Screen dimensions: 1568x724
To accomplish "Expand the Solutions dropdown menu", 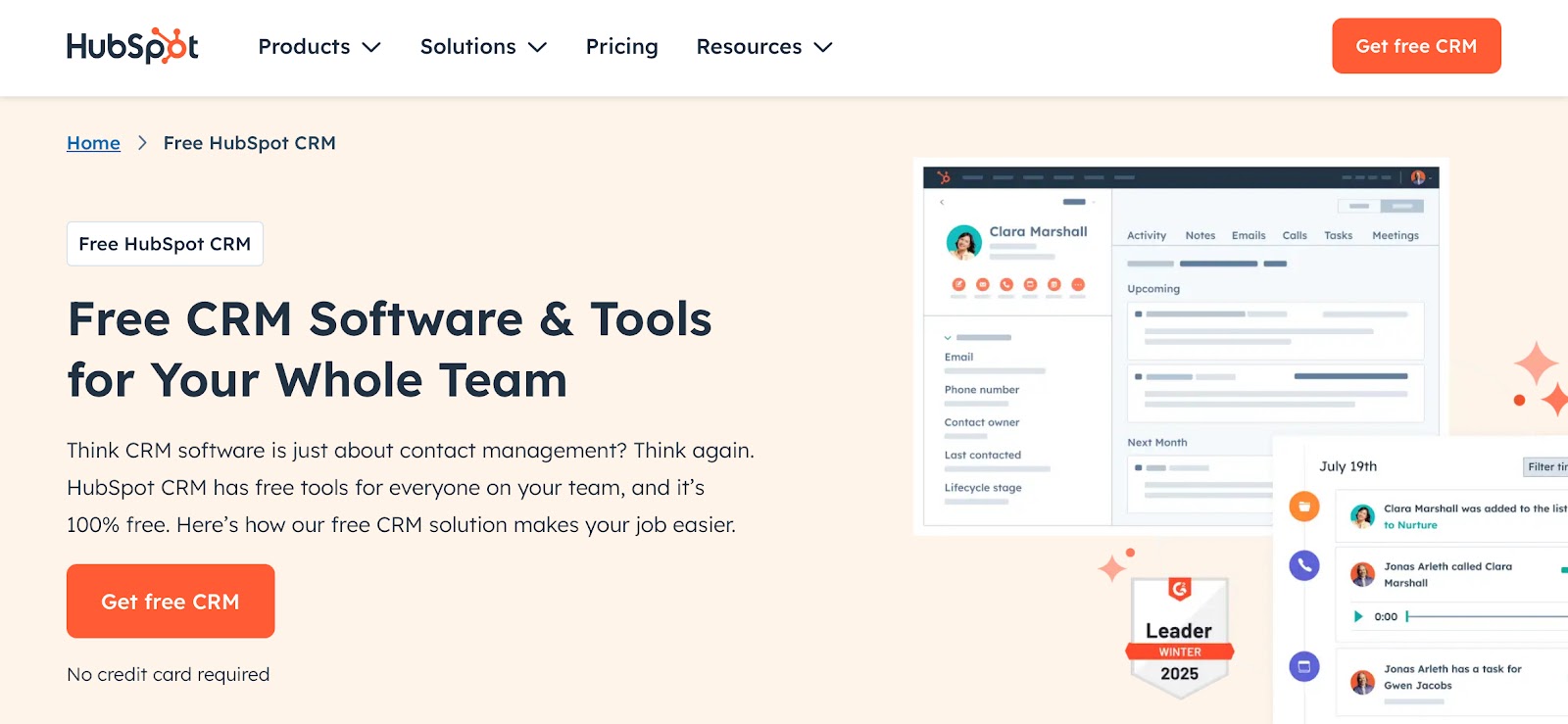I will 483,46.
